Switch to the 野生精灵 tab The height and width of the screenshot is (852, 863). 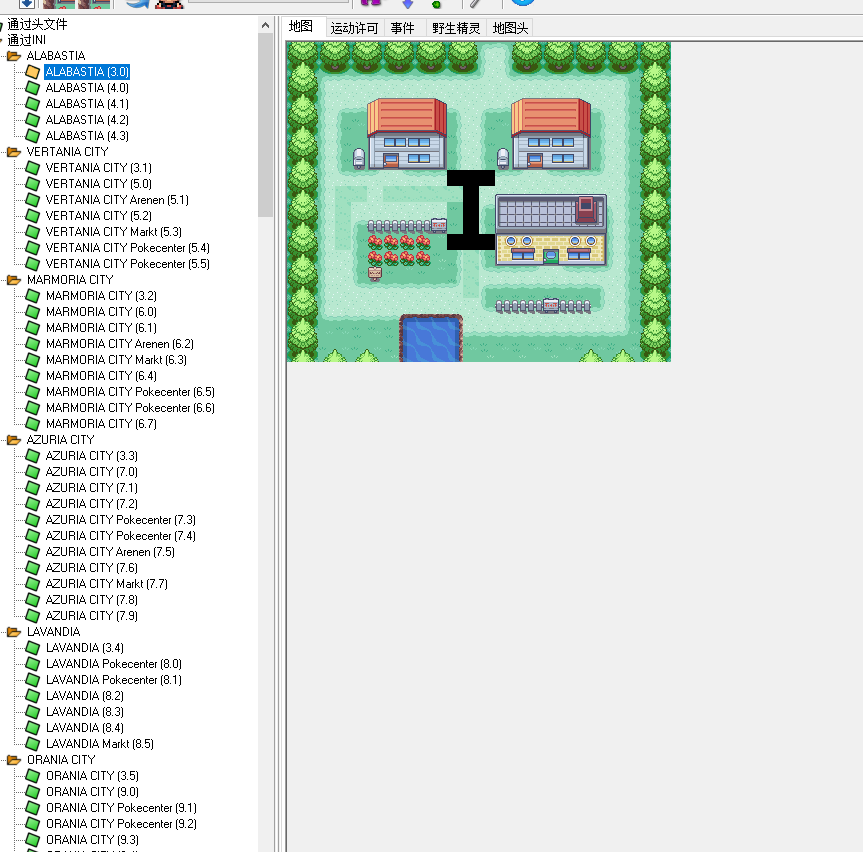pyautogui.click(x=456, y=28)
